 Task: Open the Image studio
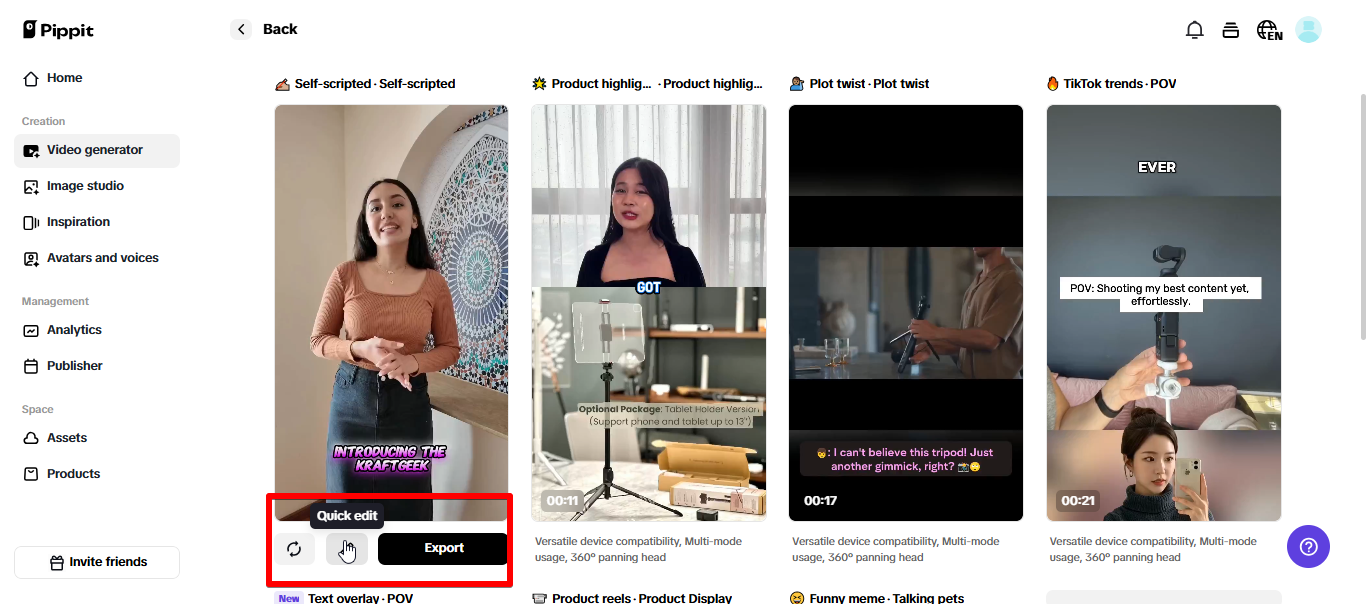coord(85,186)
